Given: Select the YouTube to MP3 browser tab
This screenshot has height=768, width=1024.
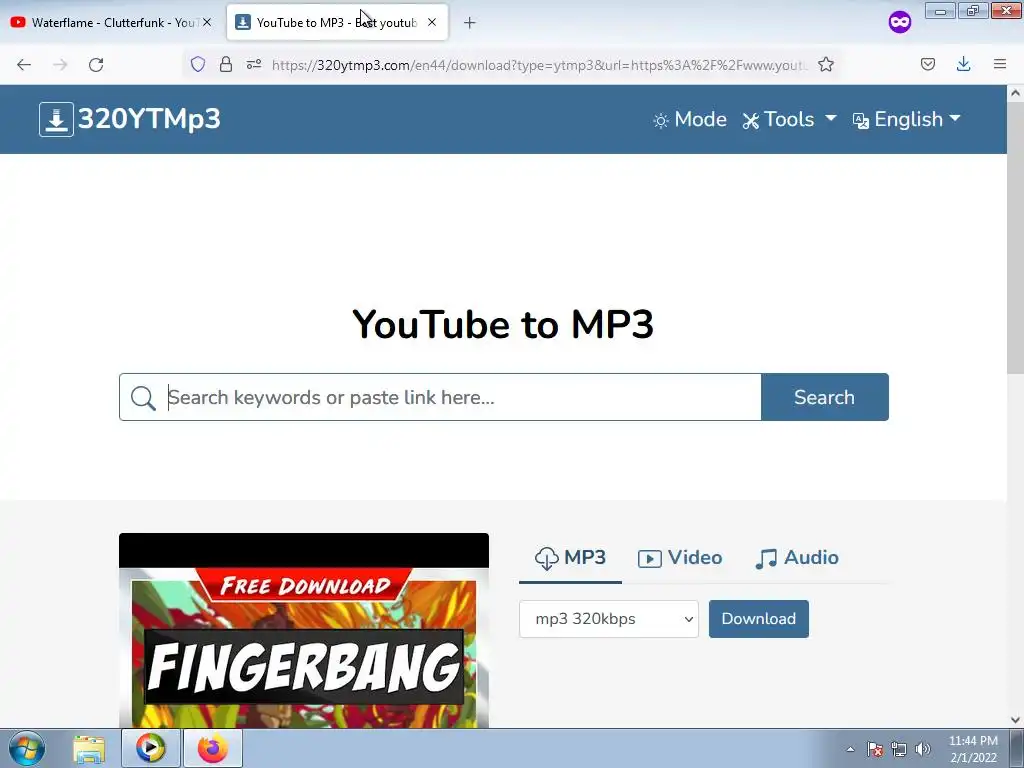Looking at the screenshot, I should pyautogui.click(x=336, y=23).
